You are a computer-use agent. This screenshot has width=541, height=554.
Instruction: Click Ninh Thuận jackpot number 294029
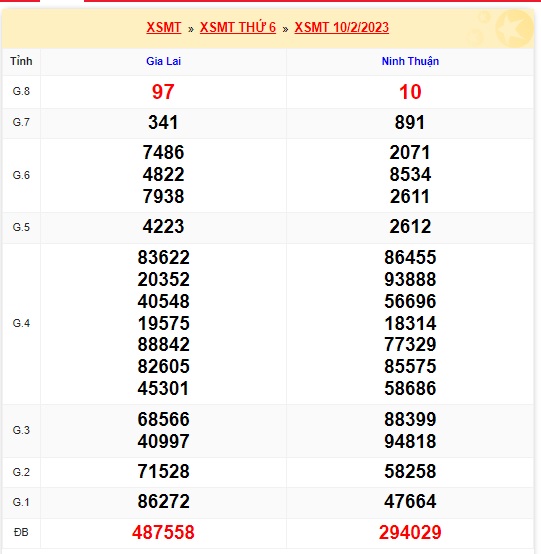pos(410,532)
